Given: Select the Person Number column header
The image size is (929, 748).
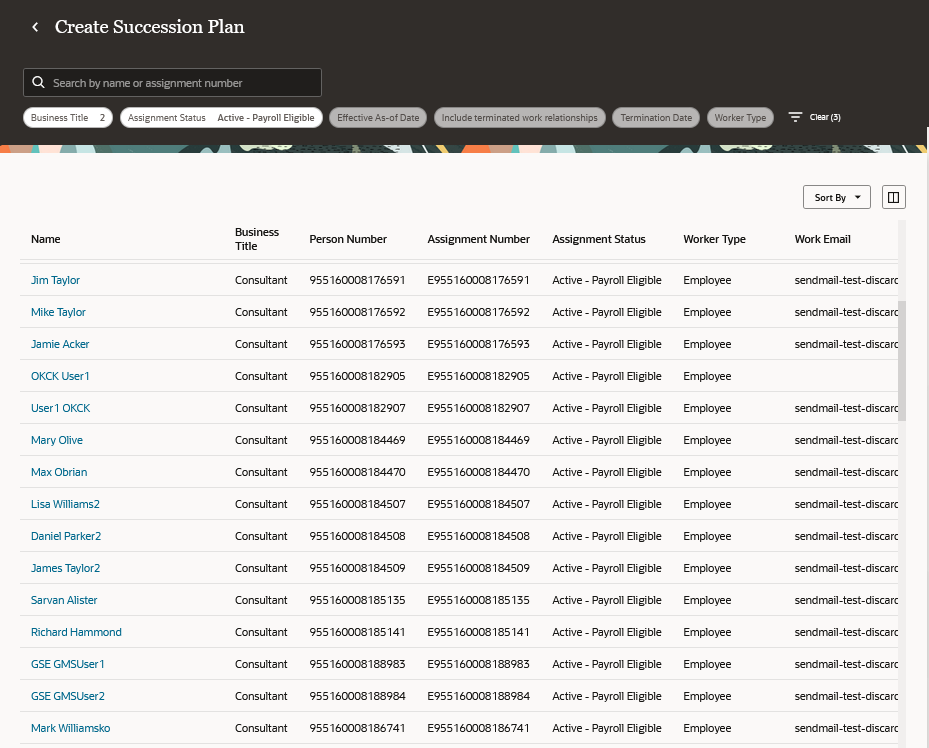Looking at the screenshot, I should tap(348, 239).
